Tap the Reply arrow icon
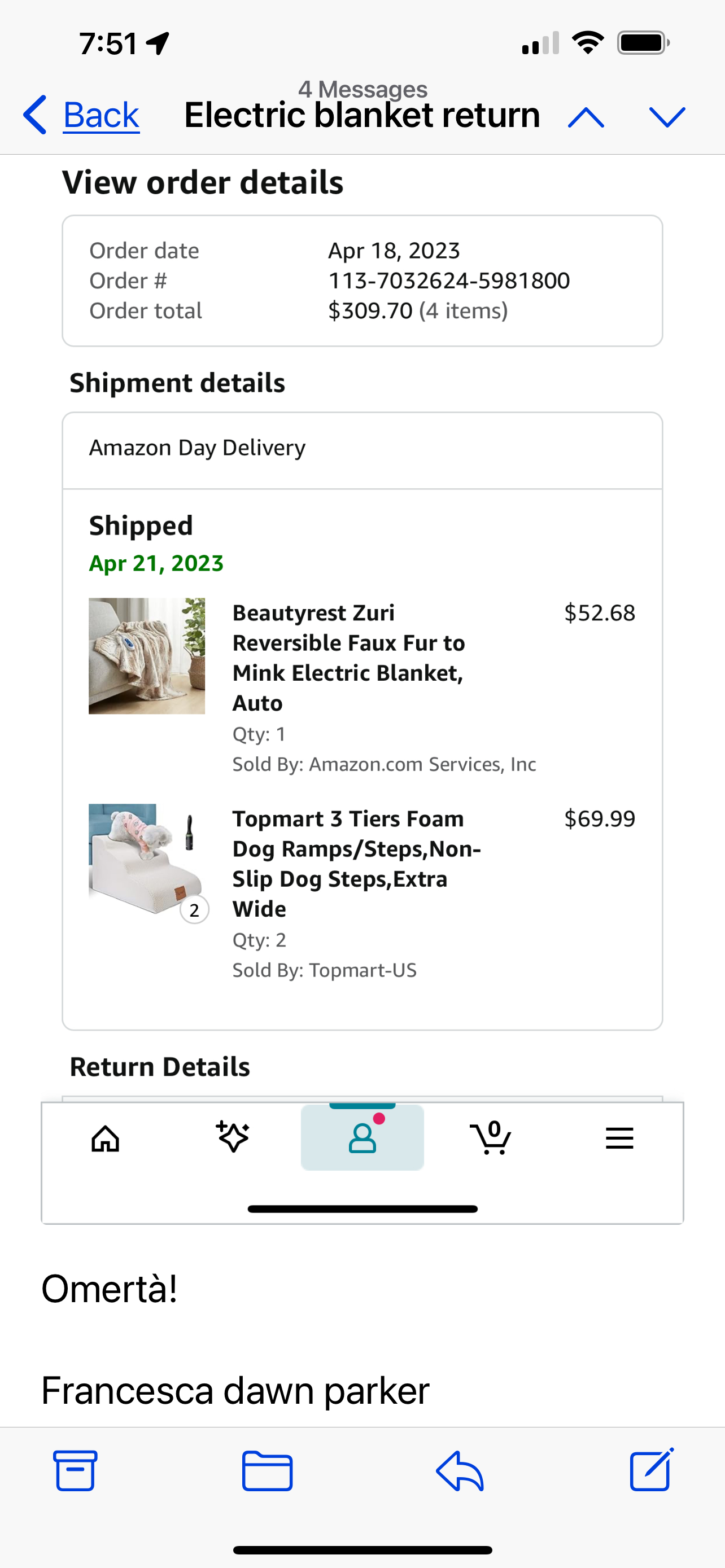The width and height of the screenshot is (725, 1568). click(460, 1470)
